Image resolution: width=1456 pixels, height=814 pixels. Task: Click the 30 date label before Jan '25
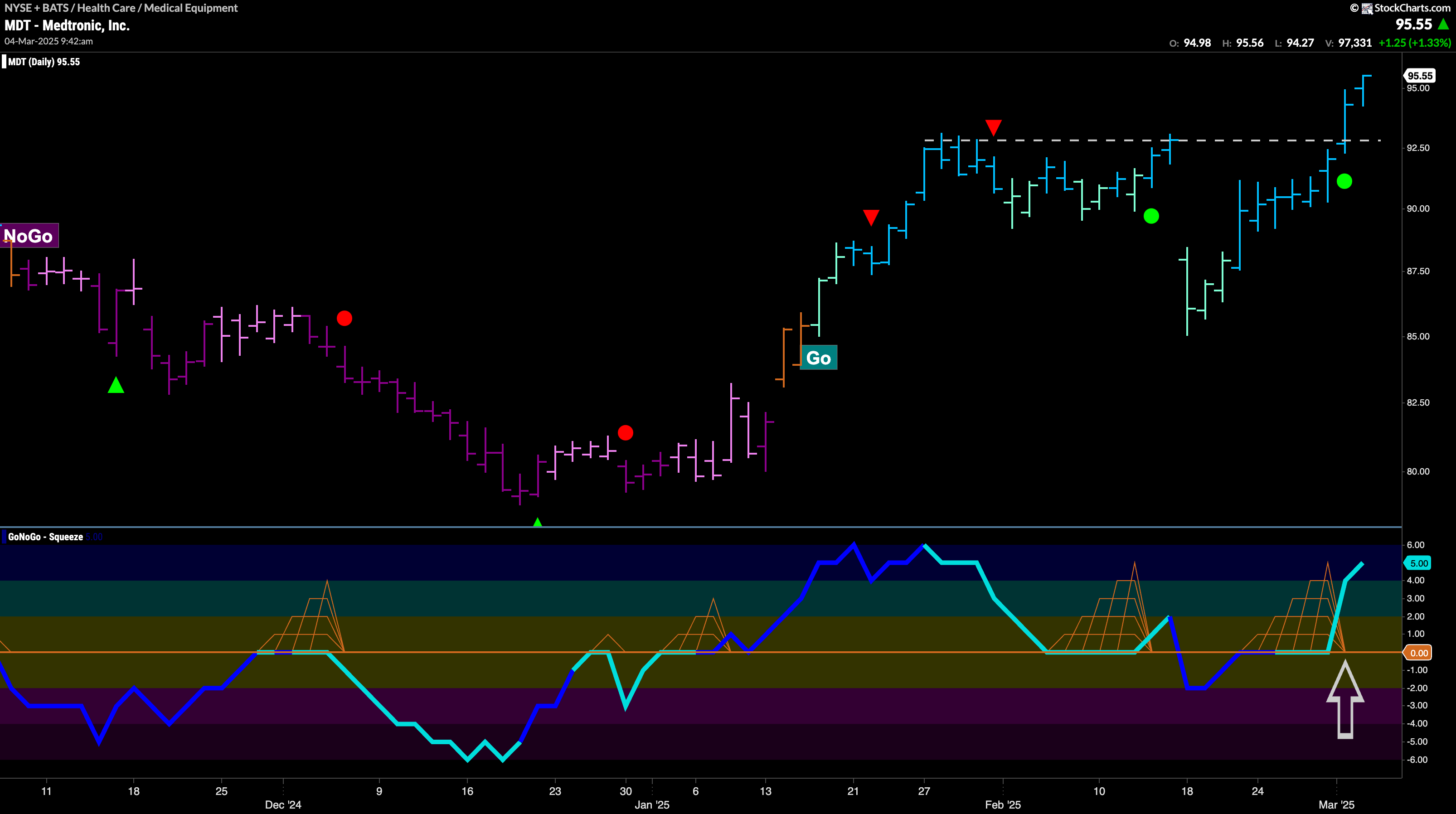pos(626,791)
